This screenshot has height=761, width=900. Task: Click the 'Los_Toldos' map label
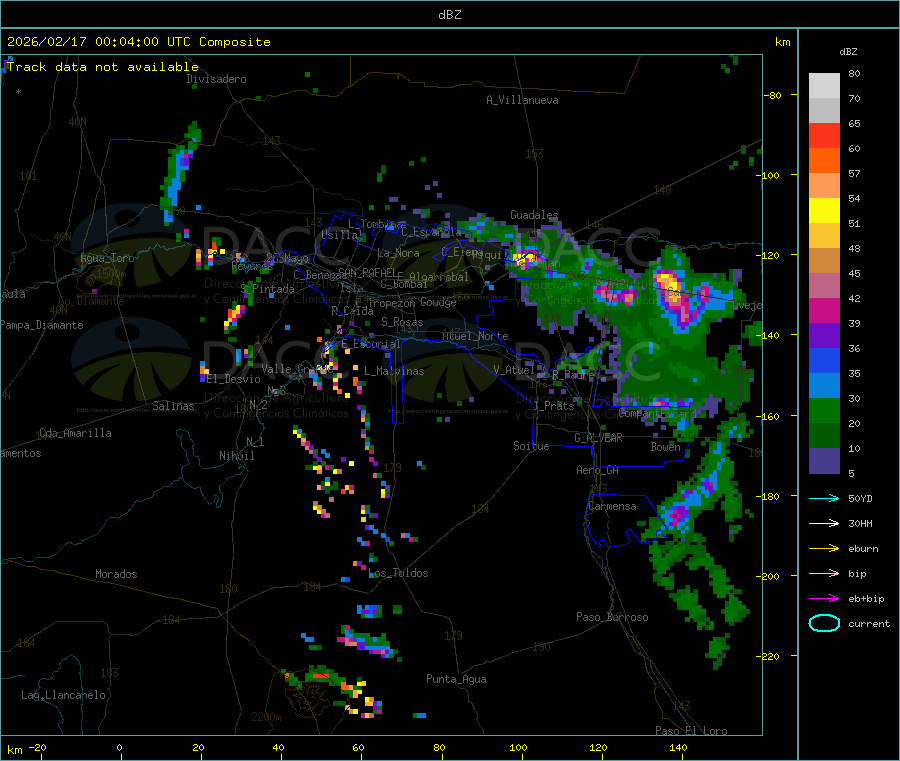click(x=398, y=573)
